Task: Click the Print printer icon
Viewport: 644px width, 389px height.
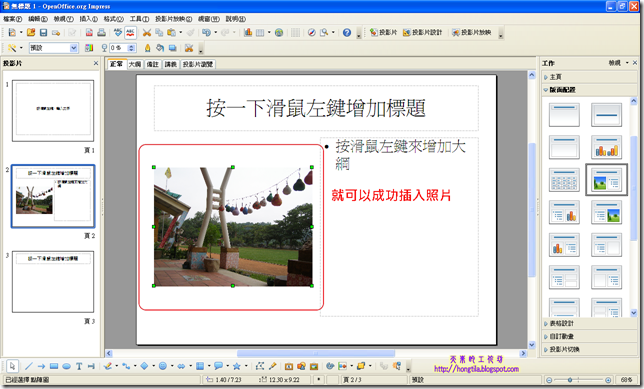Action: (101, 32)
